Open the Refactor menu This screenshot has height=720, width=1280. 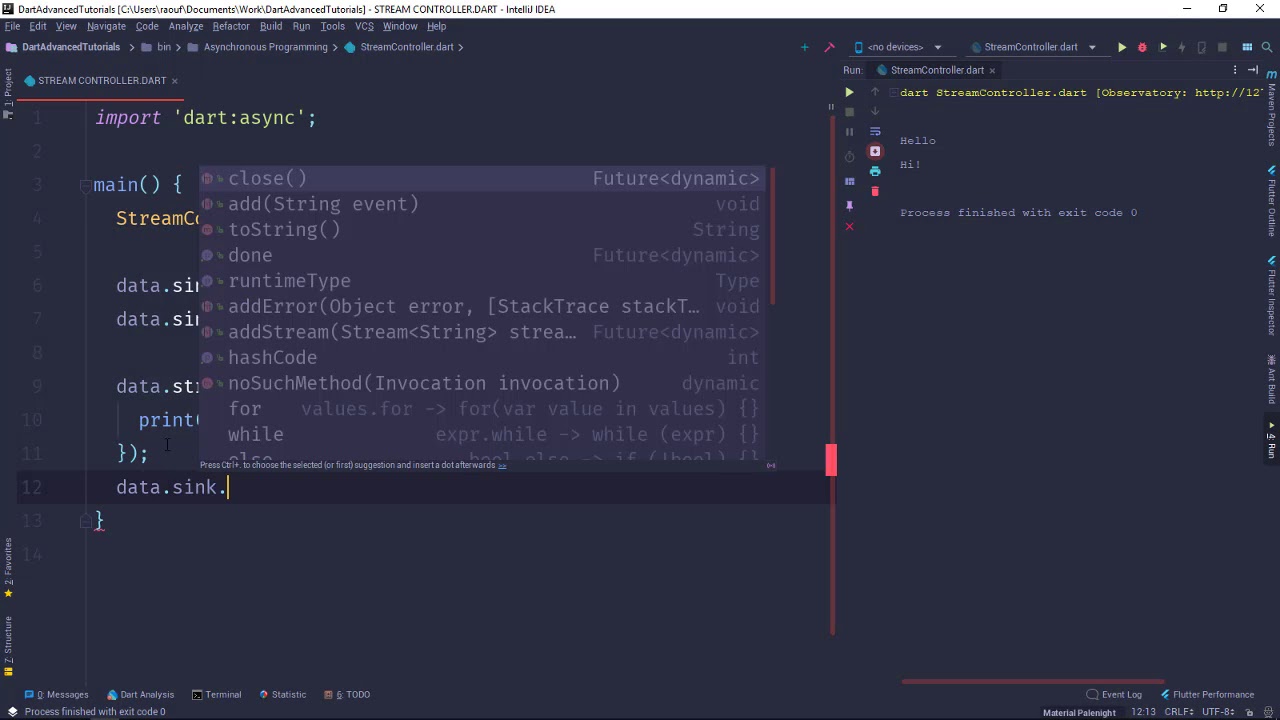(230, 26)
